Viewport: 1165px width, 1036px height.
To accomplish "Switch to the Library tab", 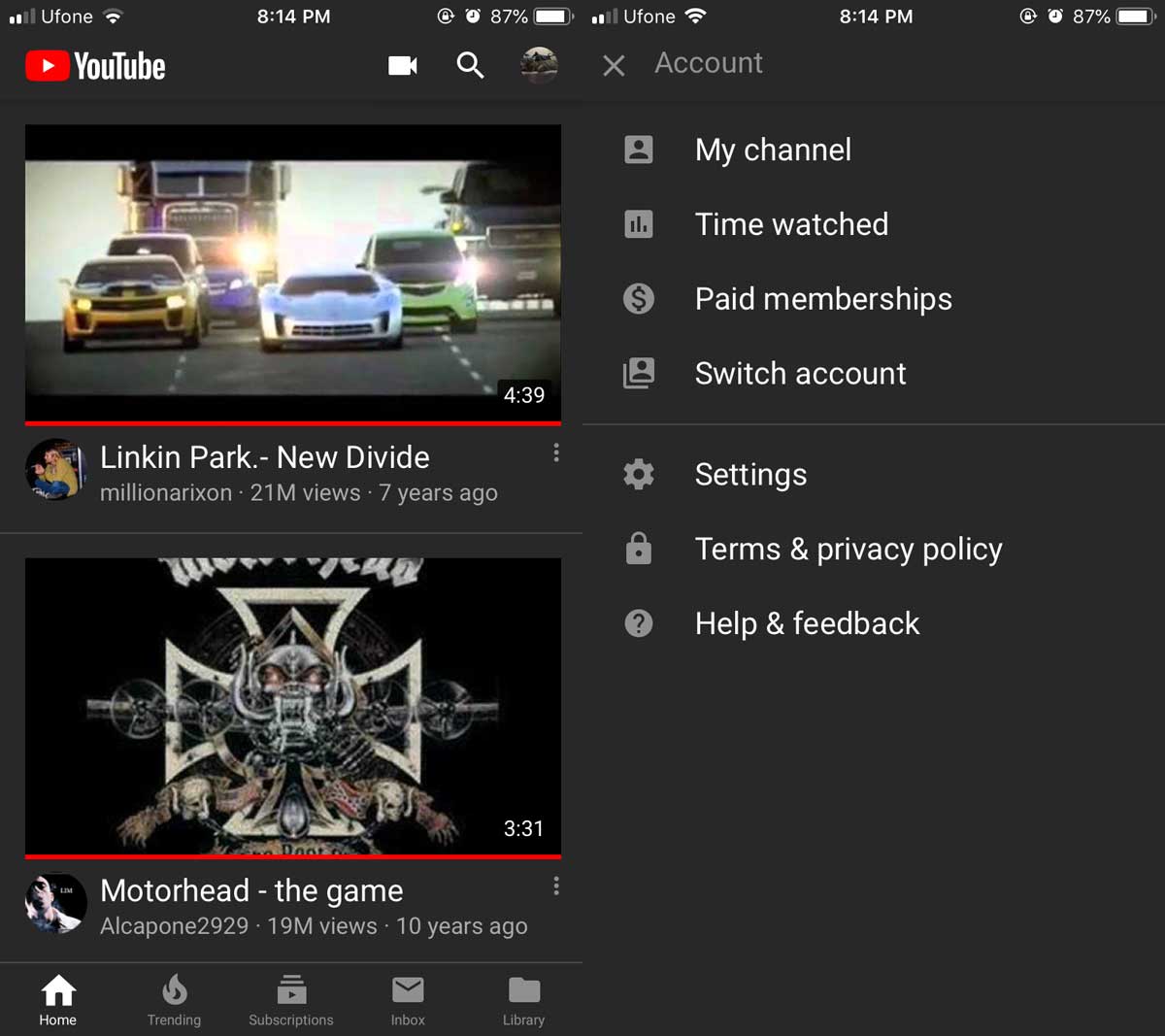I will 523,1000.
